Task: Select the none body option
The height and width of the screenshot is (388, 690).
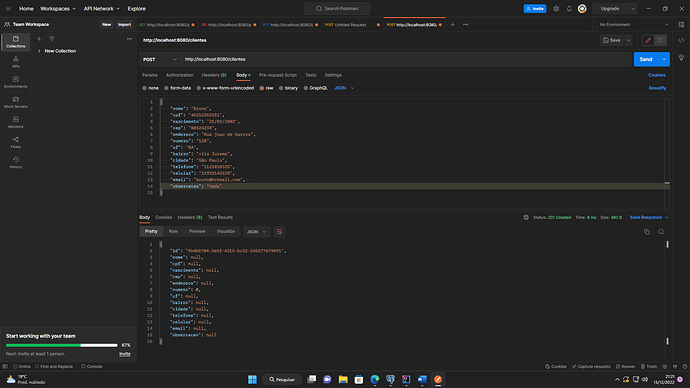Action: tap(150, 88)
